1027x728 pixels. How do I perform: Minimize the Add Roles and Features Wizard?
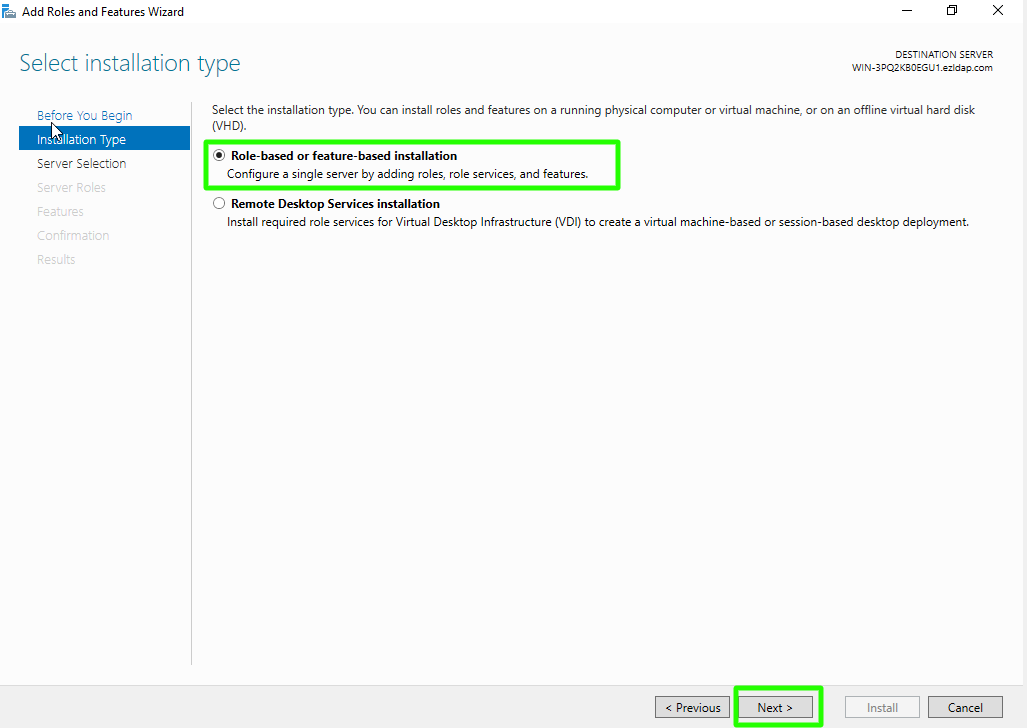click(906, 11)
